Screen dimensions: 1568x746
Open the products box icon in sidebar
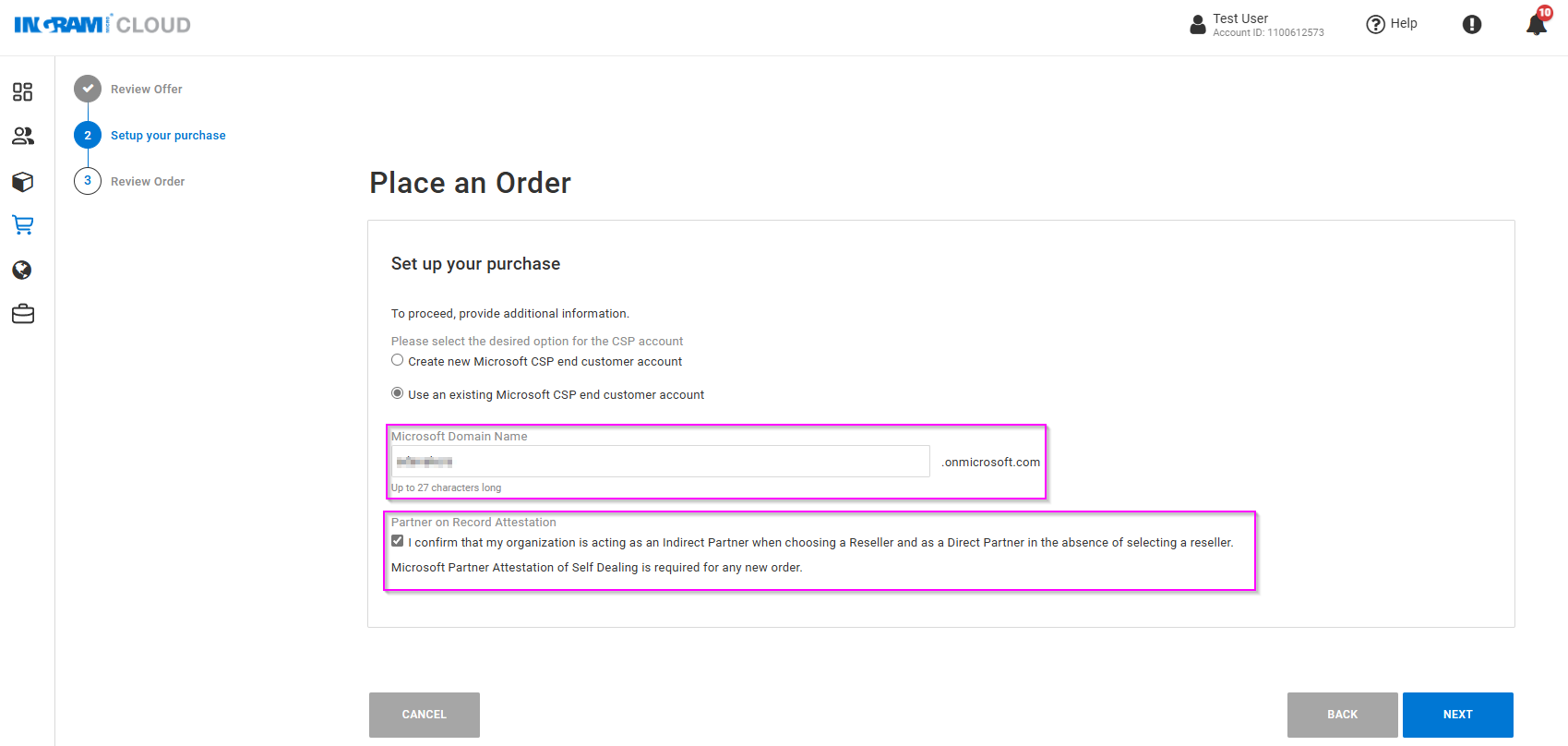[x=23, y=181]
